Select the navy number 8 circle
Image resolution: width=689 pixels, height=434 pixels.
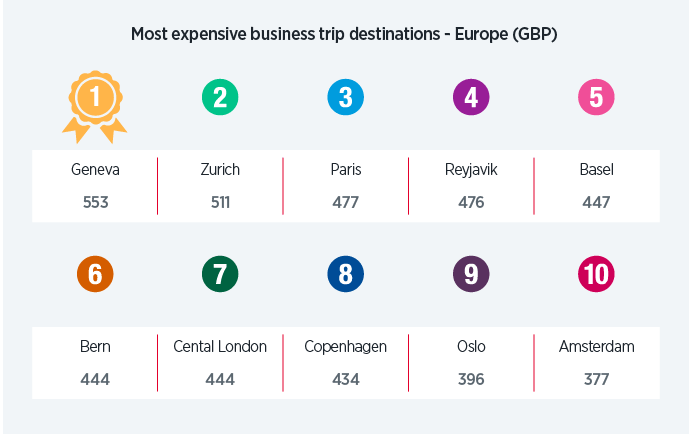click(345, 274)
